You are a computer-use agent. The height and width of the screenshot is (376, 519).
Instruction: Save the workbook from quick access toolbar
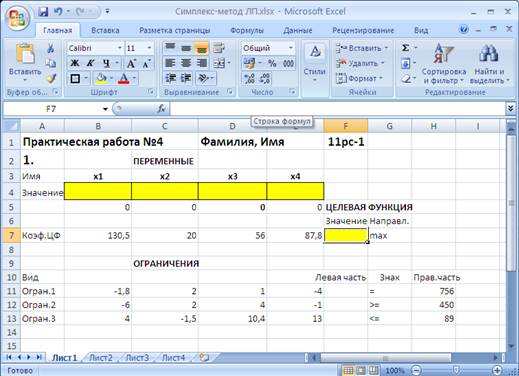point(43,12)
